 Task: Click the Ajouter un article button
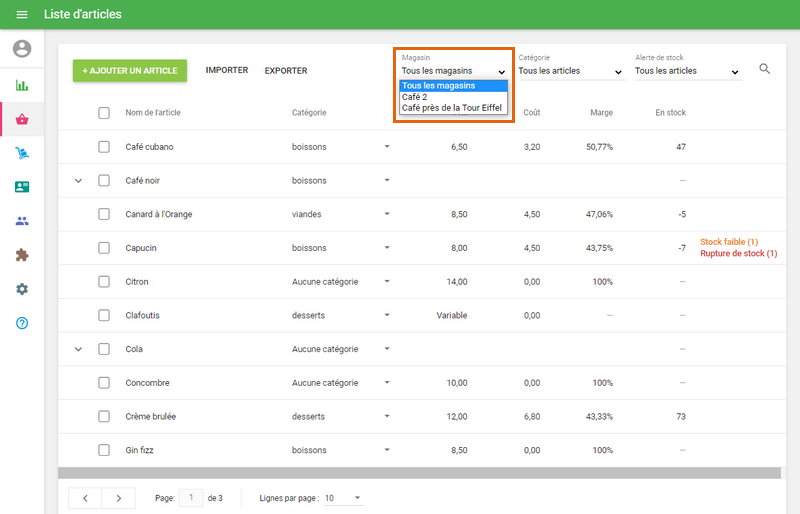(130, 71)
